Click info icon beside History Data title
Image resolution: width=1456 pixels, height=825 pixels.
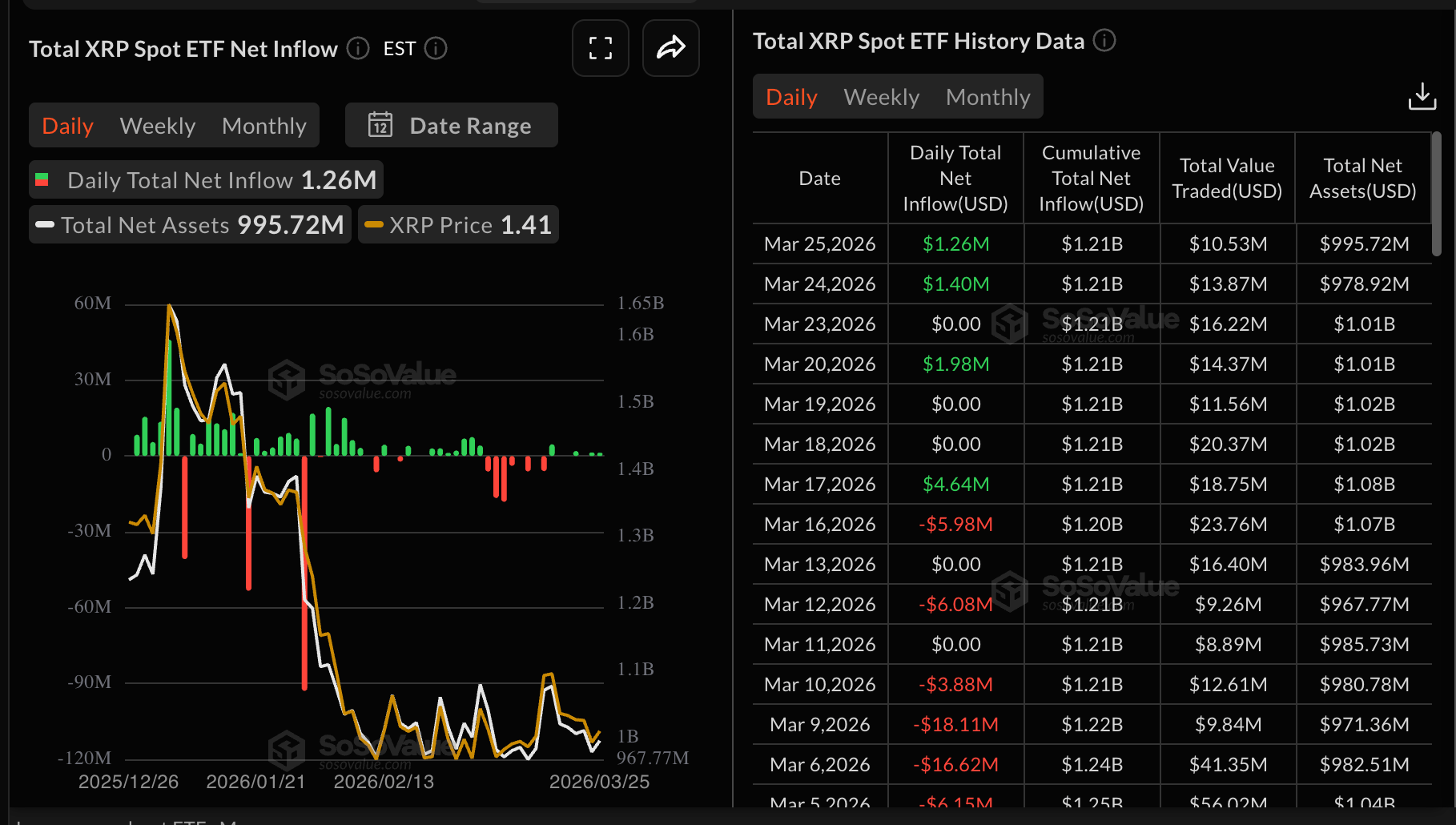coord(1104,41)
